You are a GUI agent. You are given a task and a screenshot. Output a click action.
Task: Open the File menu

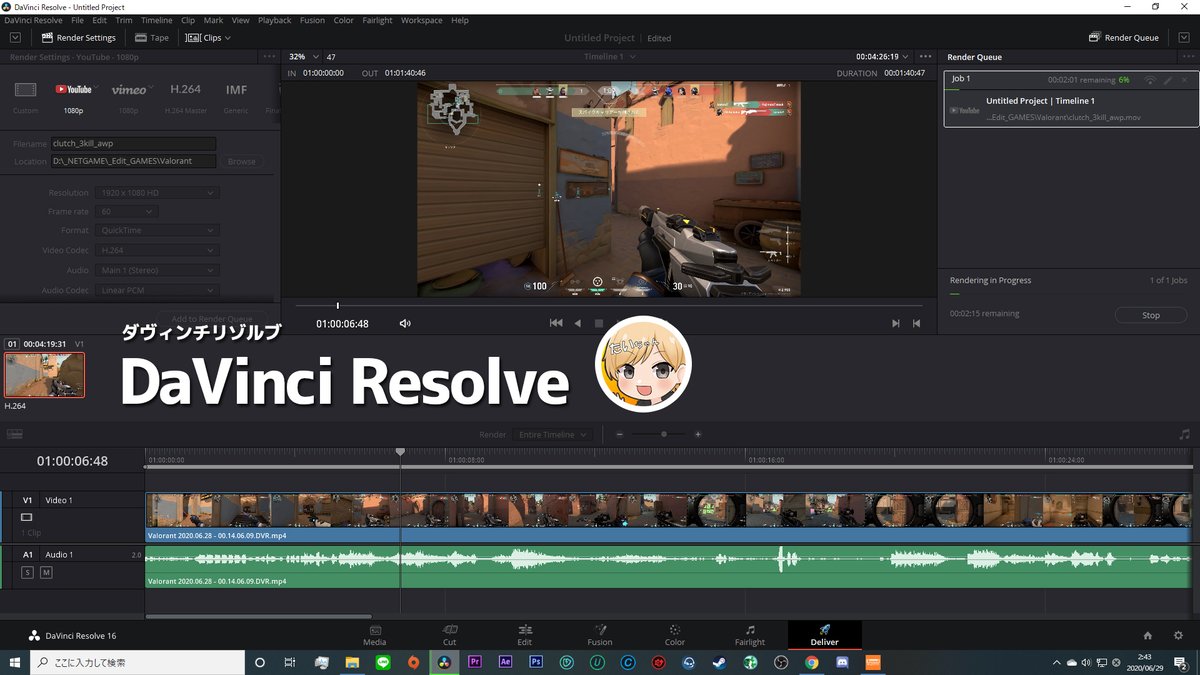click(x=77, y=20)
